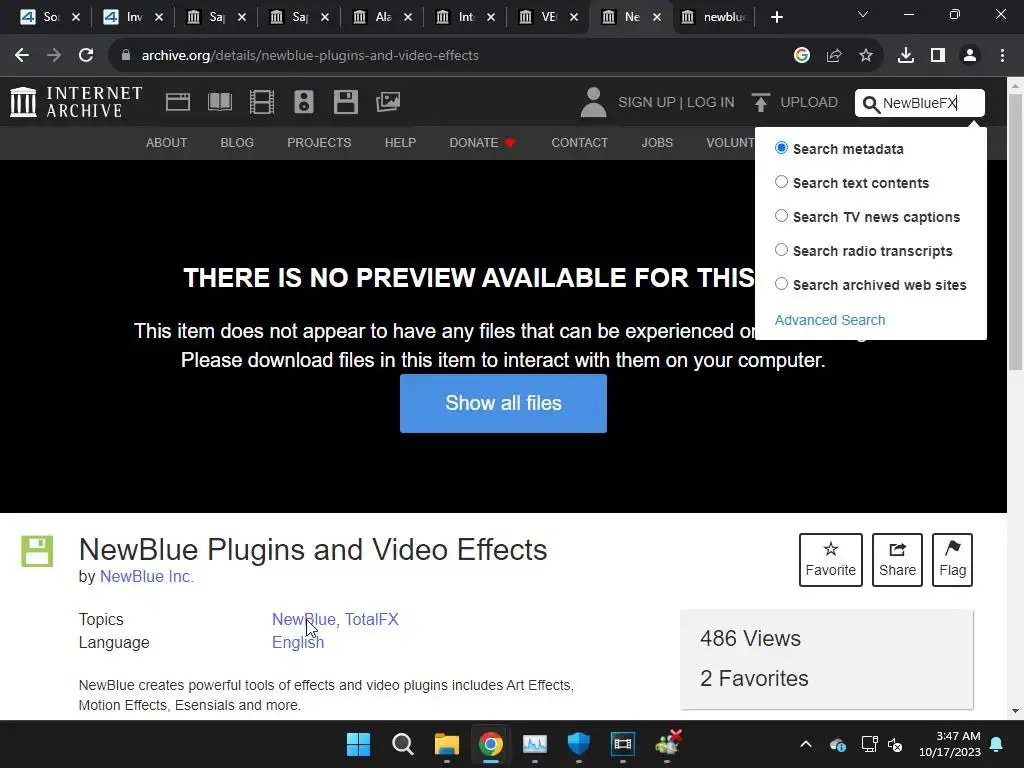This screenshot has height=768, width=1024.
Task: View site information lock icon
Action: (126, 56)
